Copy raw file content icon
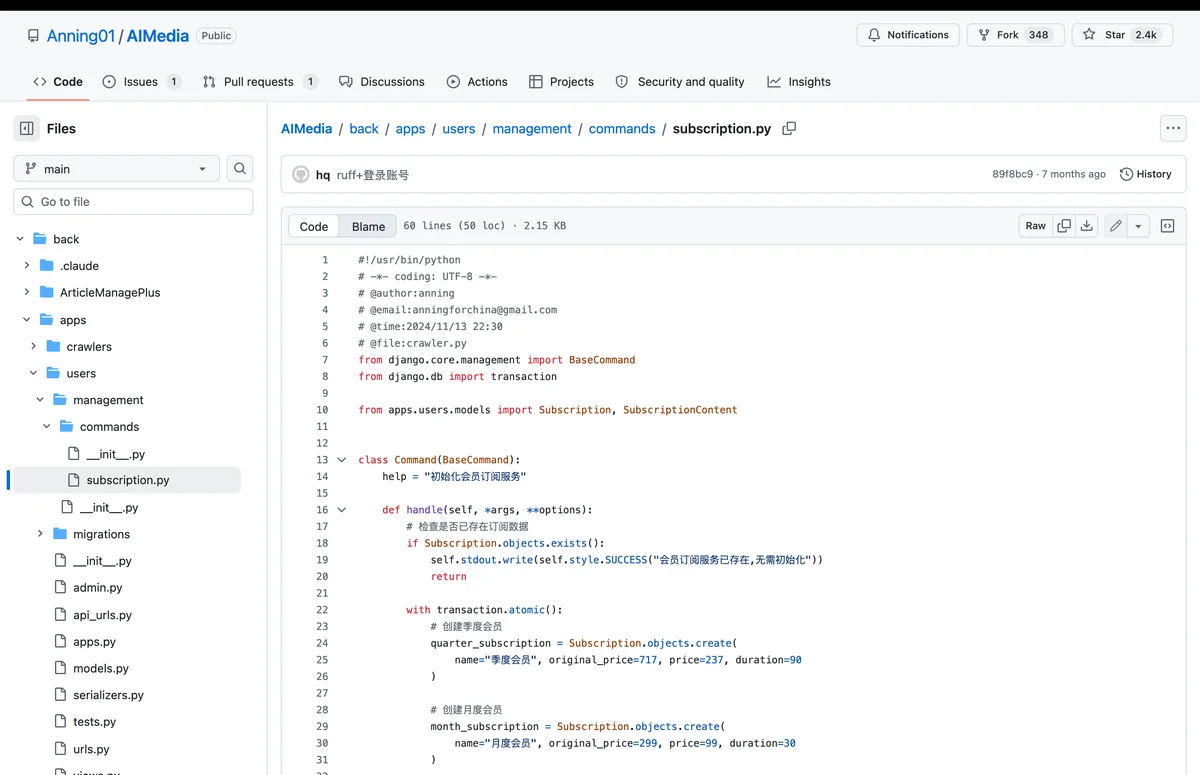Viewport: 1200px width, 775px height. tap(1064, 226)
